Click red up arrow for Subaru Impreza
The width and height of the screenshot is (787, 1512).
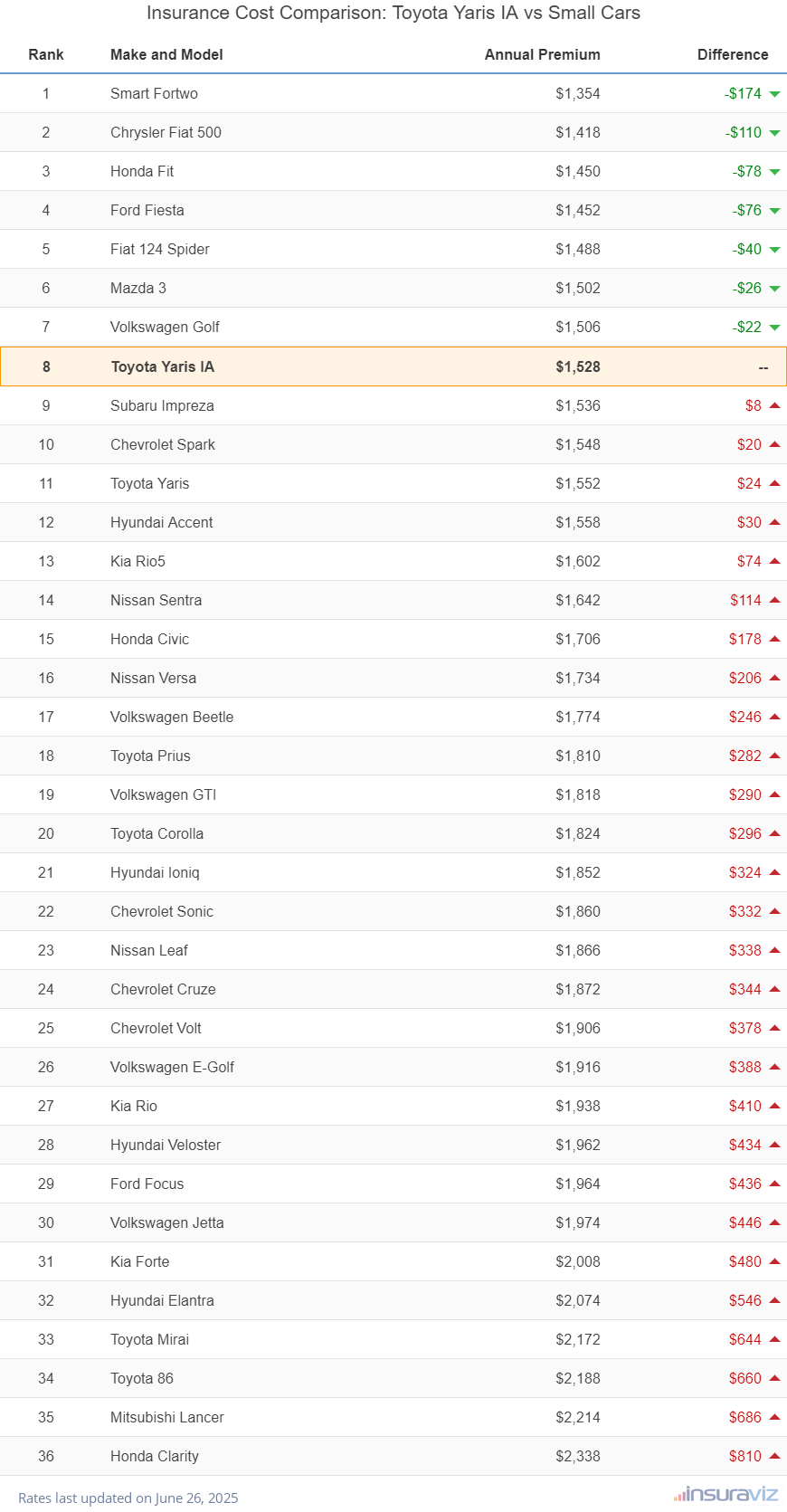point(774,405)
